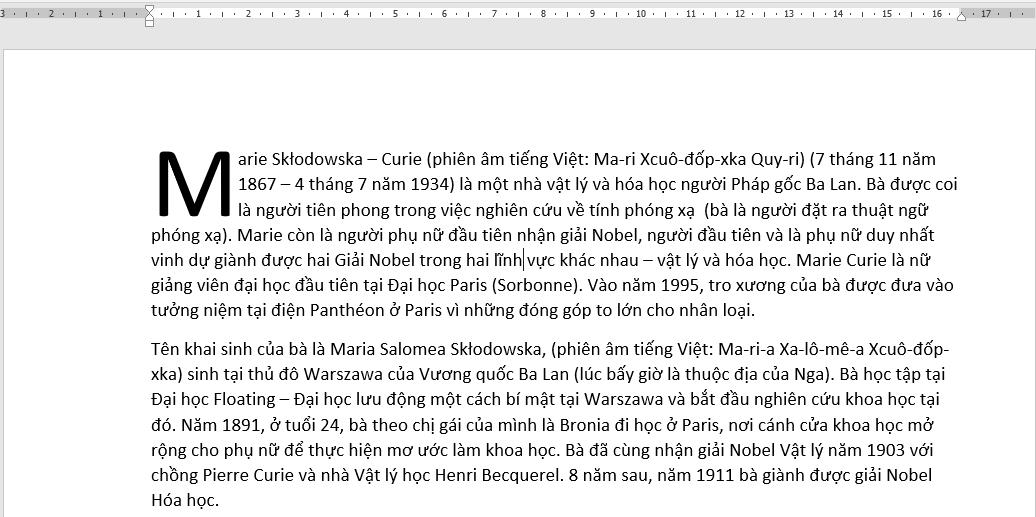Click the year "1934" in the text
Screen dimensions: 1036x517
point(429,184)
